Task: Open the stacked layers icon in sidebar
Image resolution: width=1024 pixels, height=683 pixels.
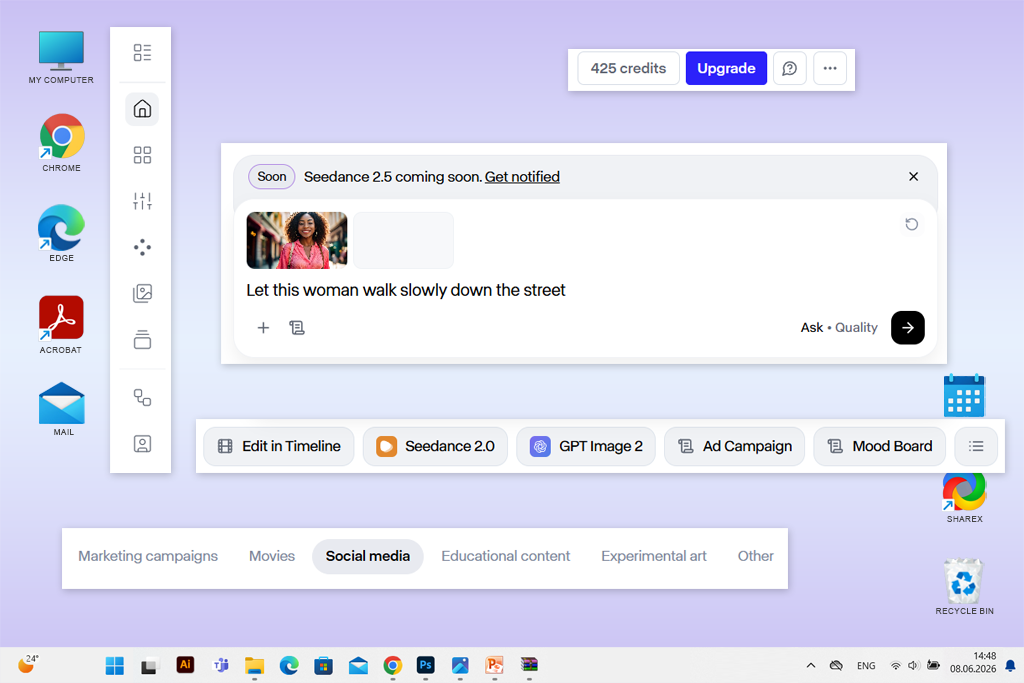Action: tap(142, 340)
